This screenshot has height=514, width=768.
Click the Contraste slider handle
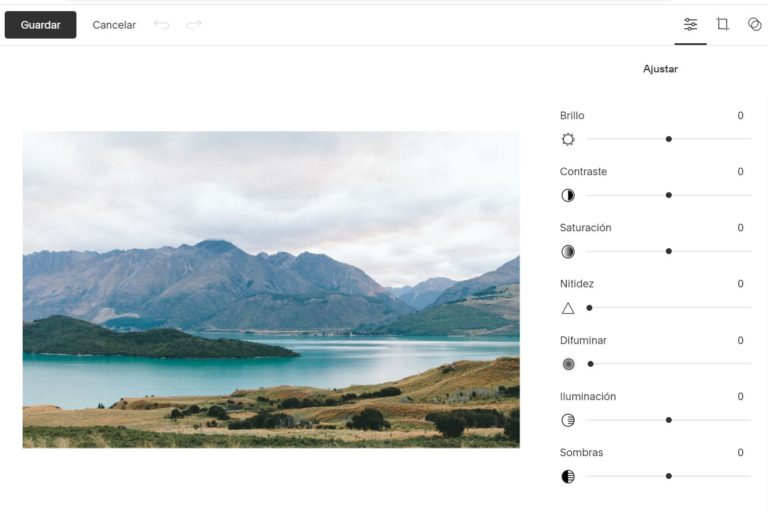click(669, 195)
